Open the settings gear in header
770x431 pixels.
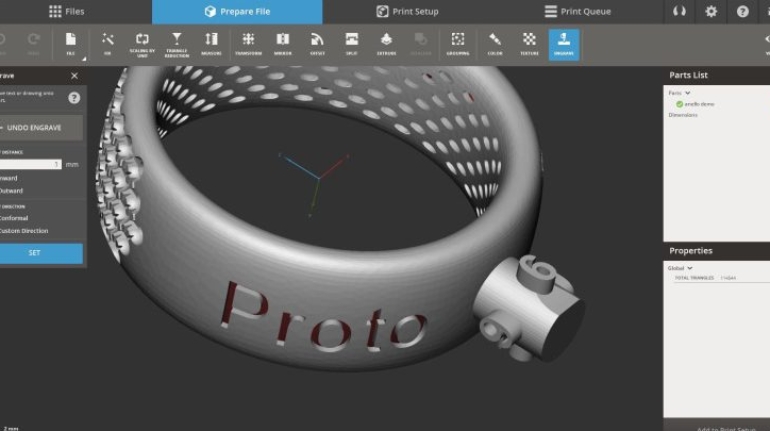tap(711, 11)
